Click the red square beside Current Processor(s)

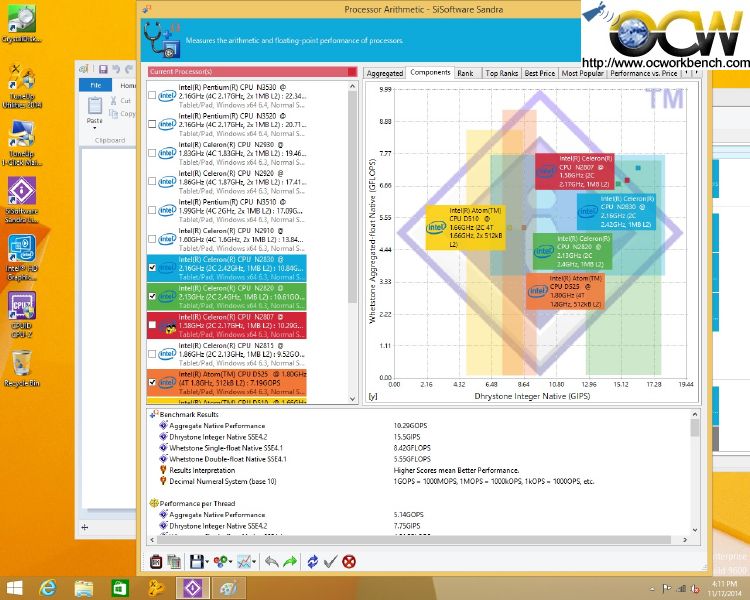pos(352,72)
